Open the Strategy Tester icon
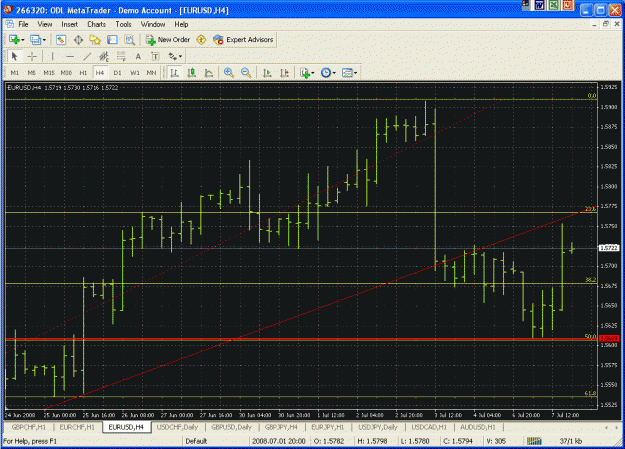This screenshot has width=625, height=449. 130,40
